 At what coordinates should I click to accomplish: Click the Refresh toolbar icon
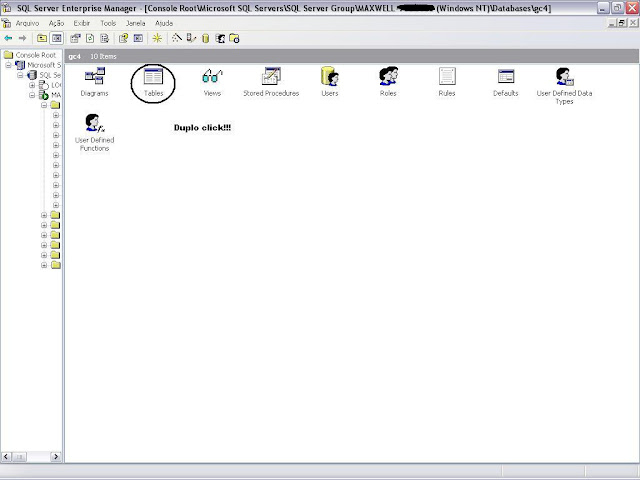click(x=90, y=38)
